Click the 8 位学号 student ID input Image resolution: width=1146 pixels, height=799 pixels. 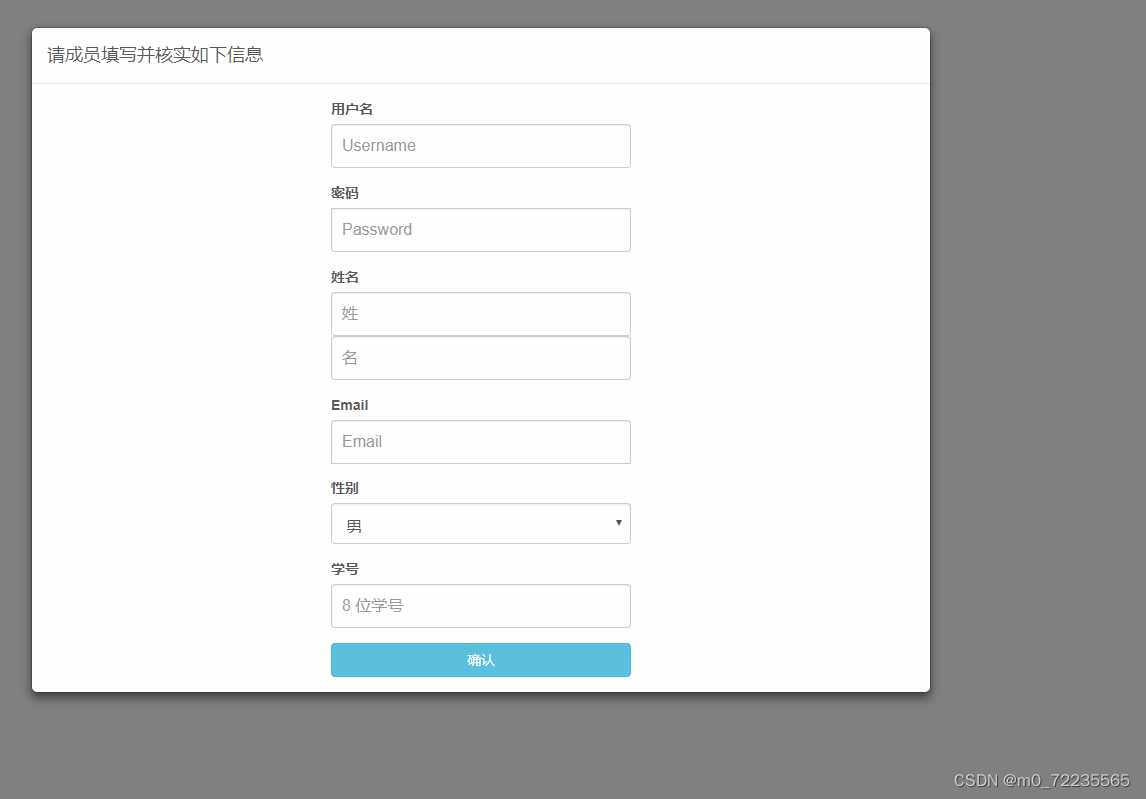480,605
